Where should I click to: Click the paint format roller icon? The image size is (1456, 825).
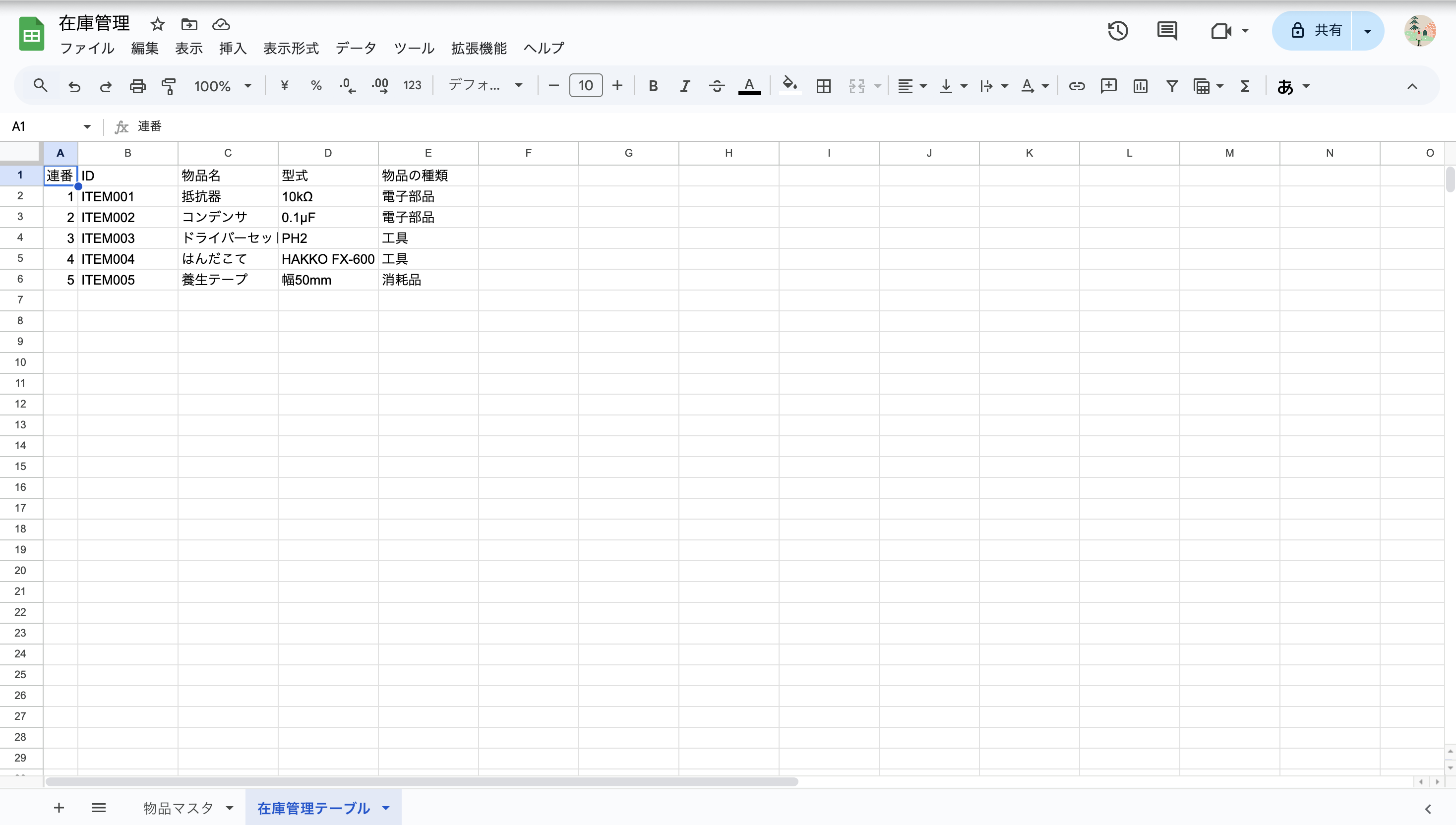169,86
